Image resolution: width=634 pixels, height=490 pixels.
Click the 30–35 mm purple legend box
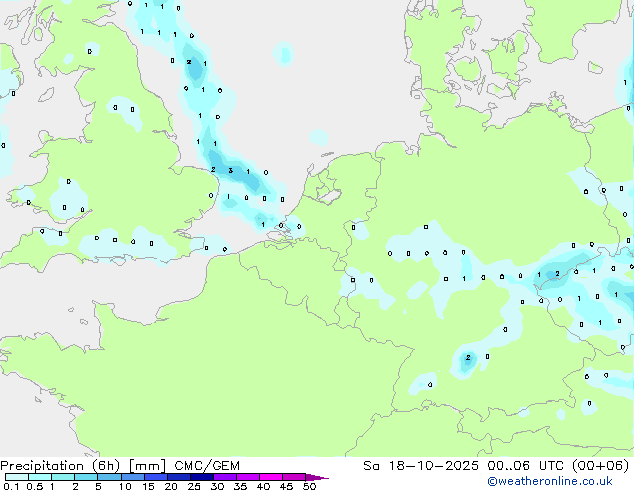[225, 477]
